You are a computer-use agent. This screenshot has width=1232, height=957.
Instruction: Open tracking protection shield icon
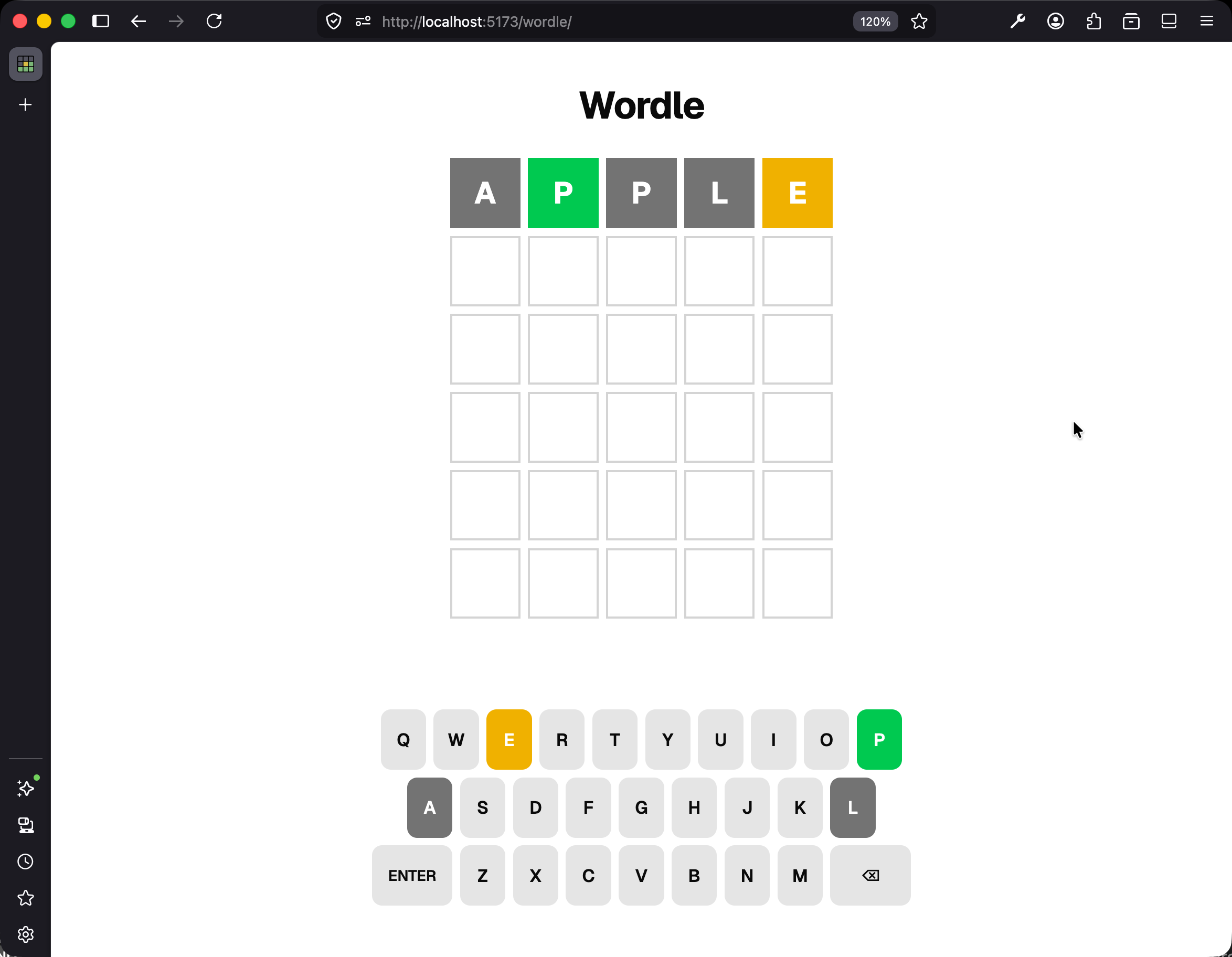tap(334, 22)
